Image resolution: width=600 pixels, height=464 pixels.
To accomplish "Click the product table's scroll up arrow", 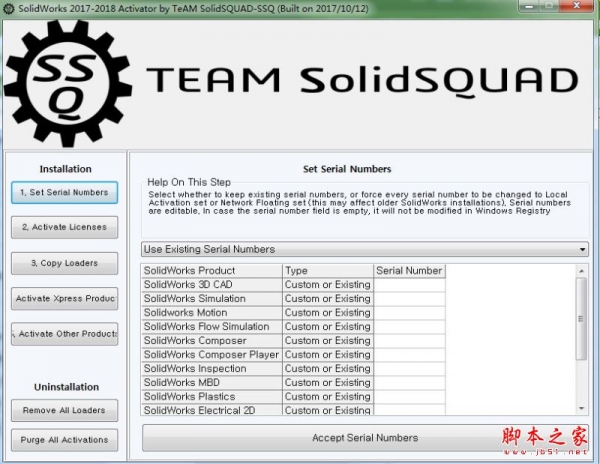I will point(581,271).
